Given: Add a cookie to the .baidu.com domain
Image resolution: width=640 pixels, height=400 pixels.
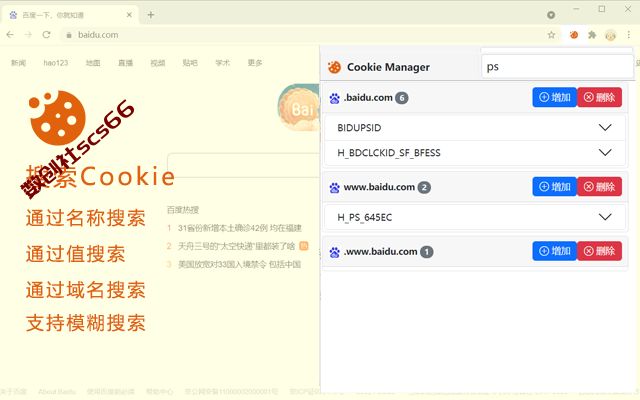Looking at the screenshot, I should [x=554, y=97].
